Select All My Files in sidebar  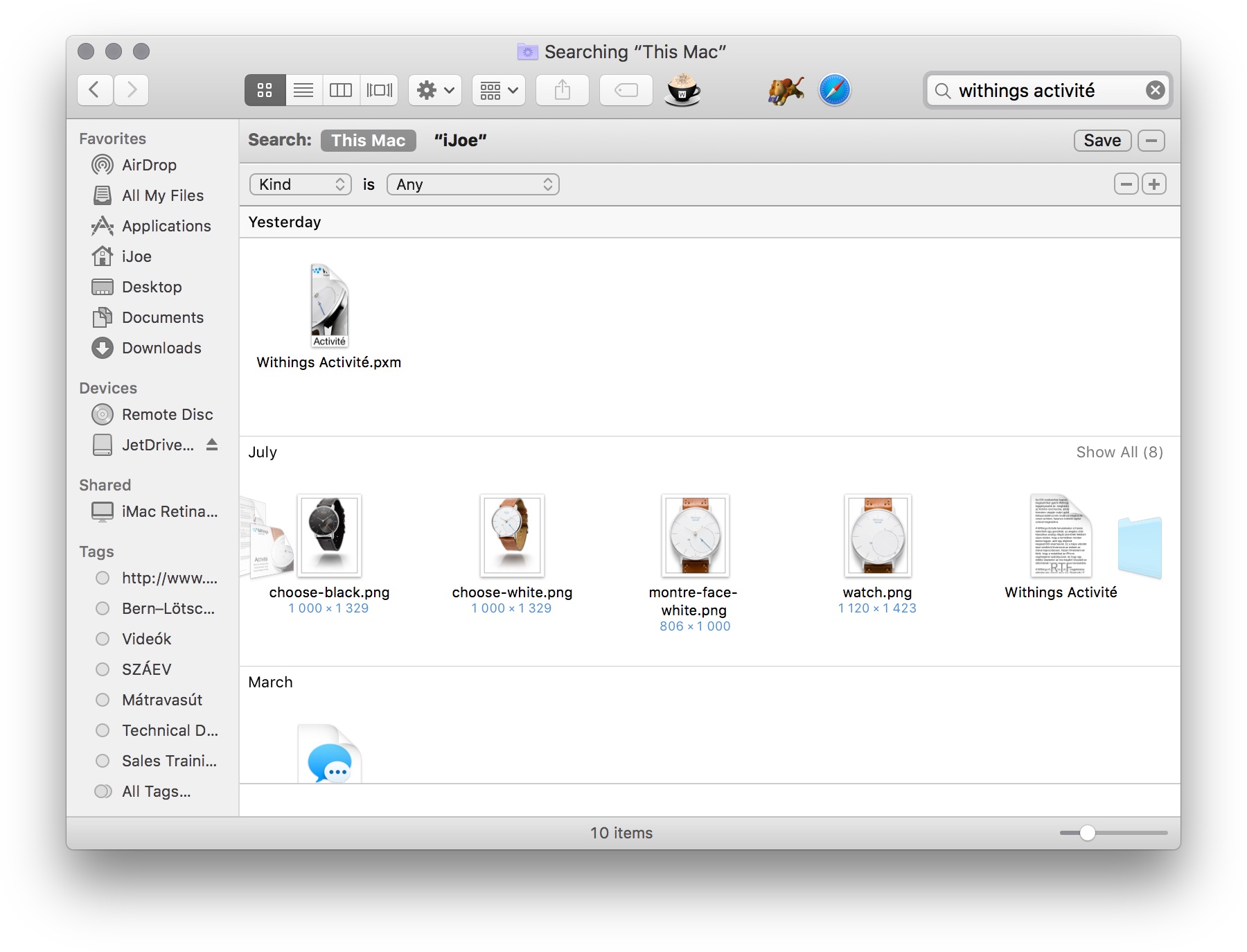tap(163, 195)
